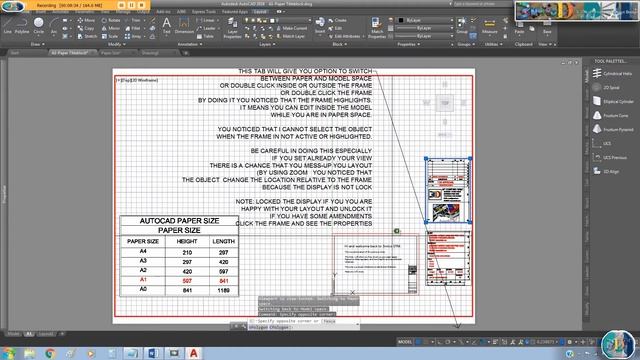Select UCS Previous from tool palette
The height and width of the screenshot is (360, 640).
coord(610,157)
